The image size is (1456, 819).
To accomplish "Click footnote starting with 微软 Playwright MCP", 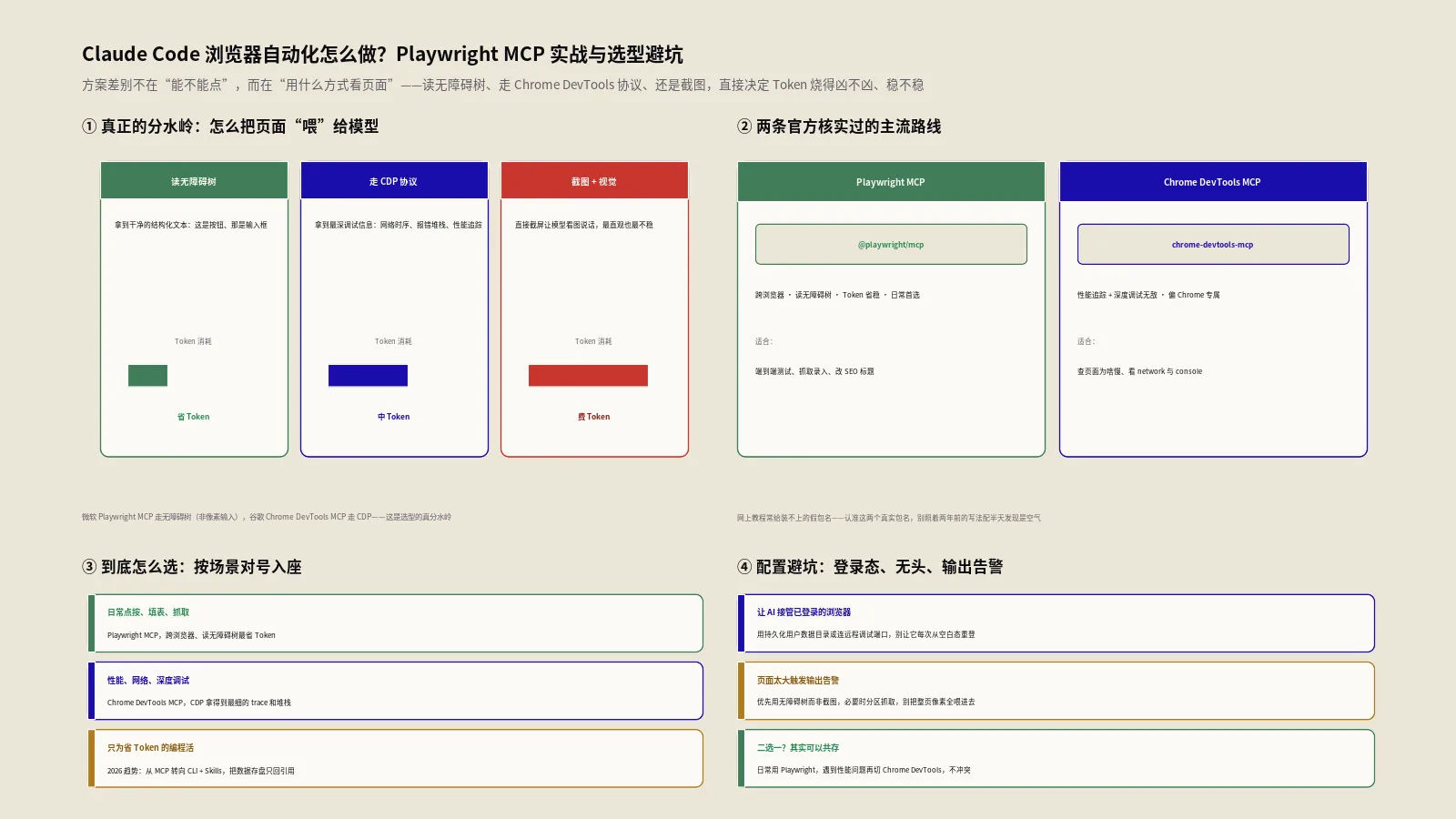I will [267, 517].
